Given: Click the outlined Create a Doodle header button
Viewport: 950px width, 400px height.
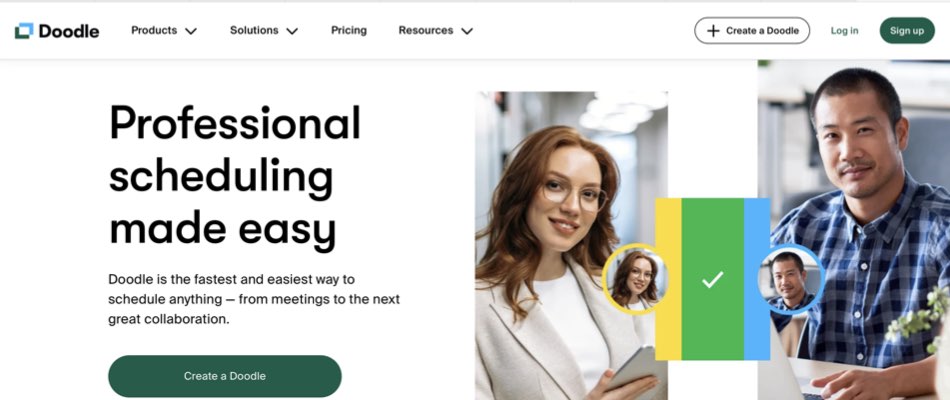Looking at the screenshot, I should pos(752,30).
